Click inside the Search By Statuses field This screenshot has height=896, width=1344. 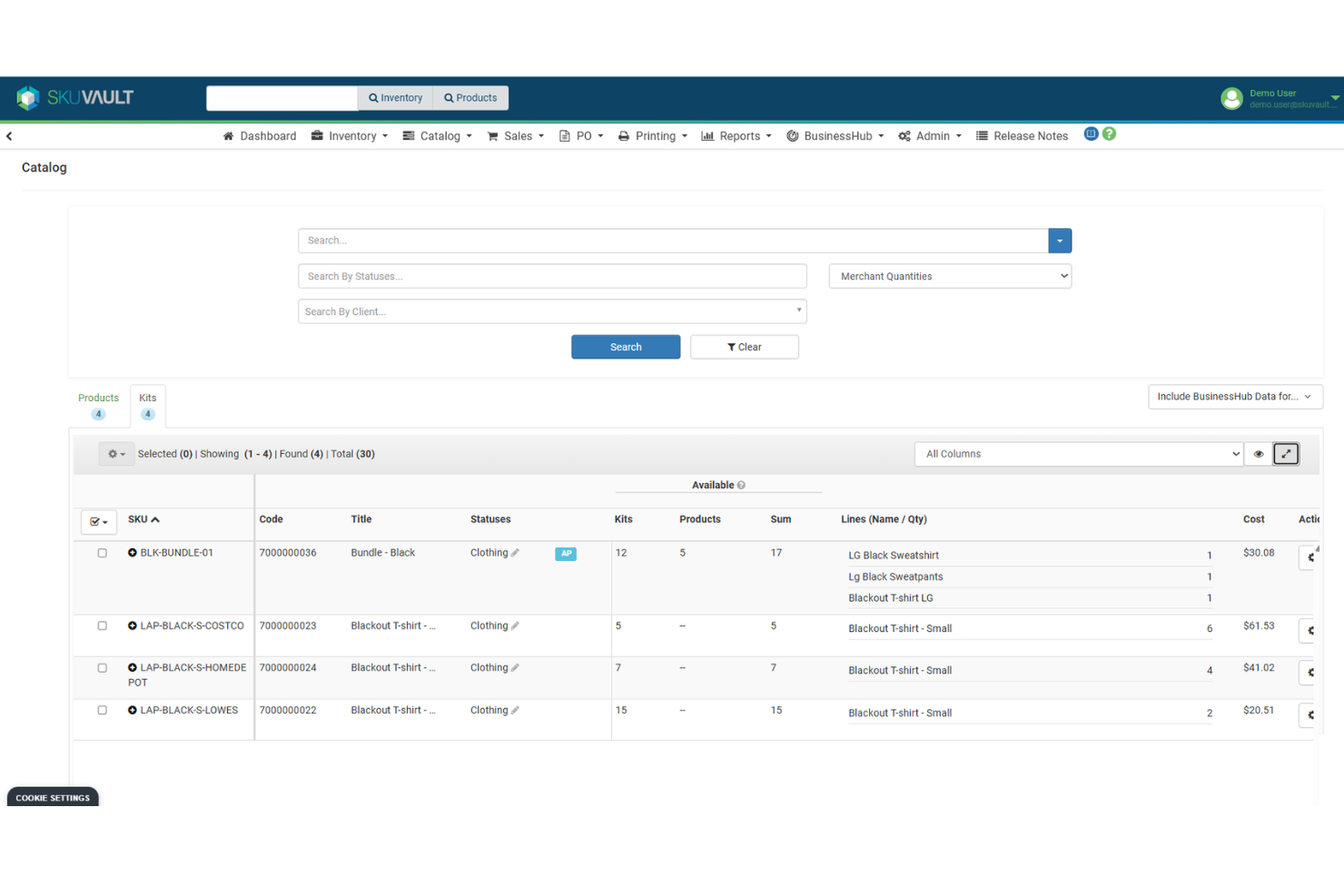pyautogui.click(x=552, y=276)
